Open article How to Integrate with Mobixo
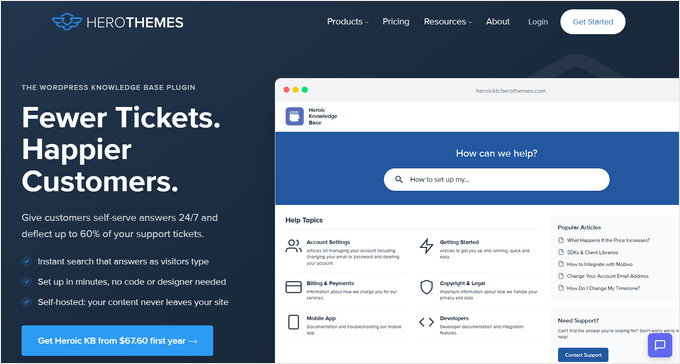The image size is (680, 364). [599, 264]
